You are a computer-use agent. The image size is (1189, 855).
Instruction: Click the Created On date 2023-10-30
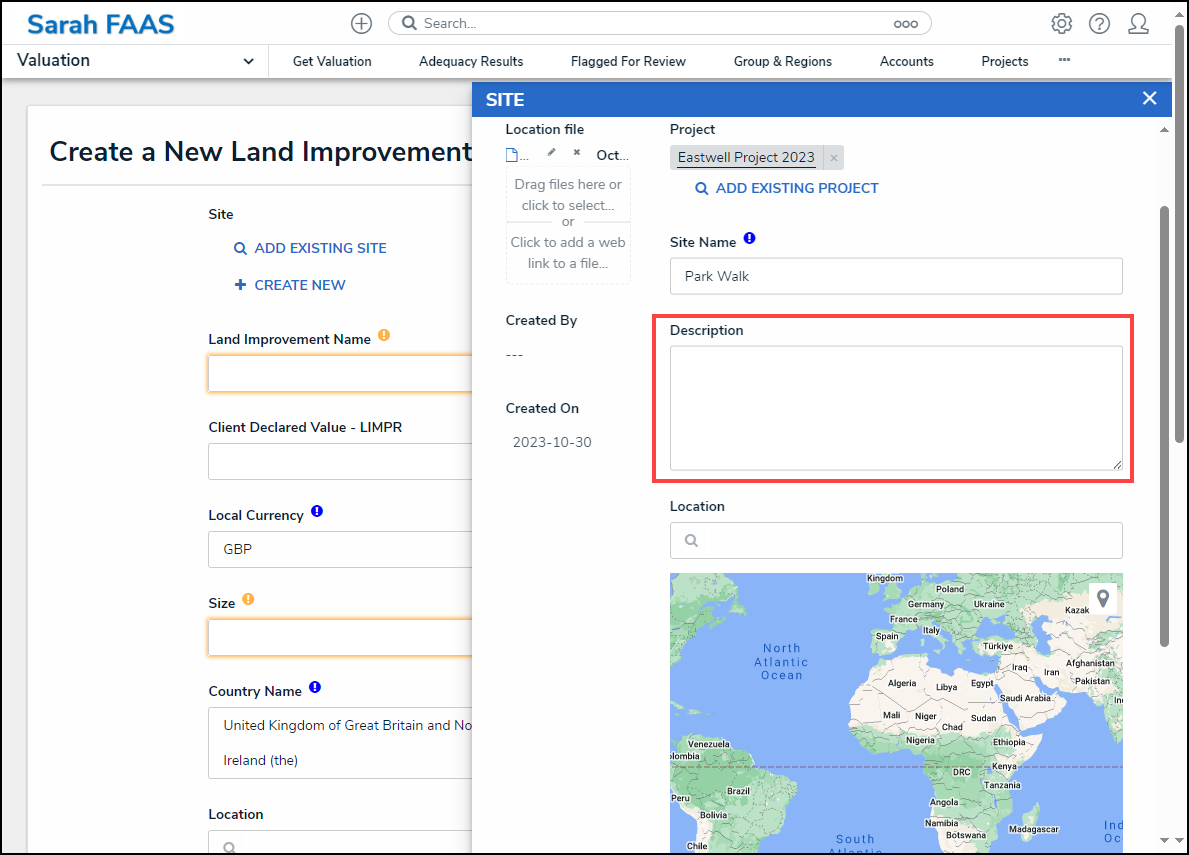(552, 442)
